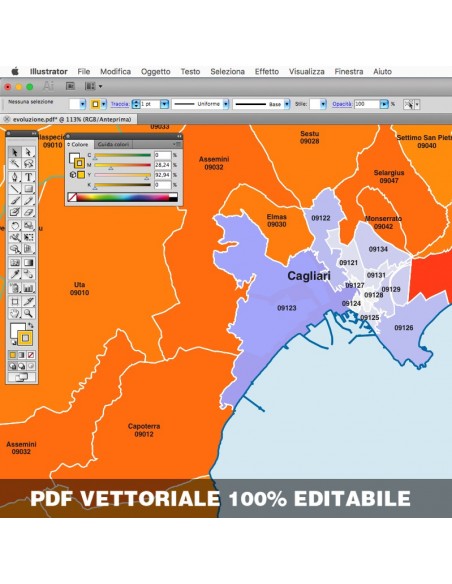The width and height of the screenshot is (452, 584).
Task: Click the Cyan (C) slider track
Action: [122, 155]
